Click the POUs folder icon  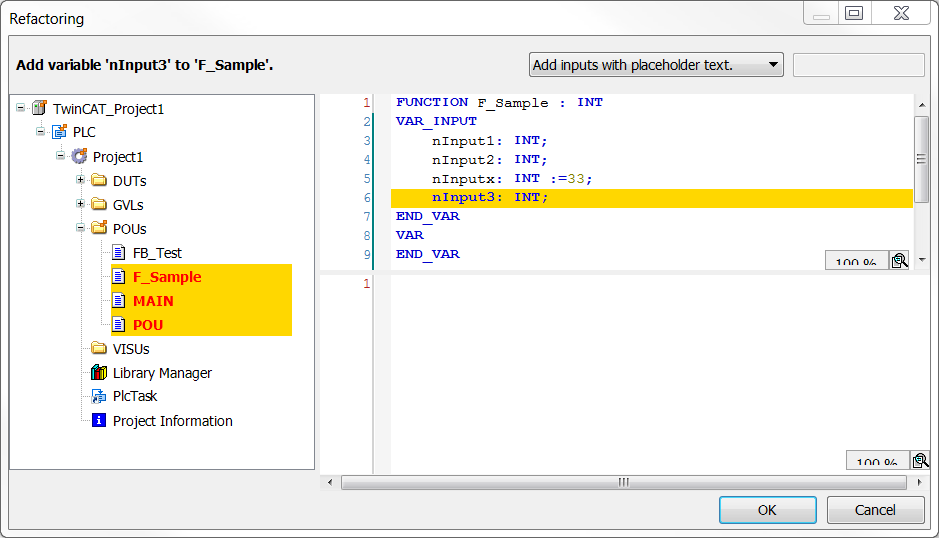(x=99, y=228)
